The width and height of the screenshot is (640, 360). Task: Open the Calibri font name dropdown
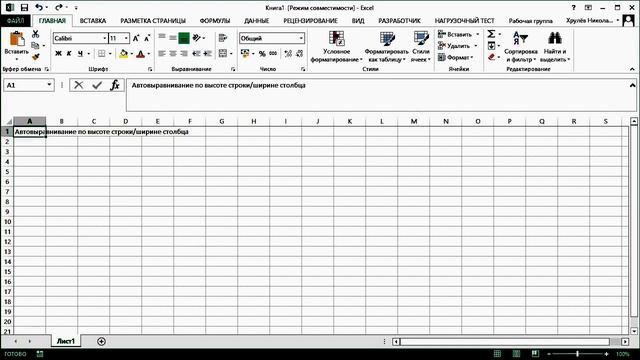(104, 38)
